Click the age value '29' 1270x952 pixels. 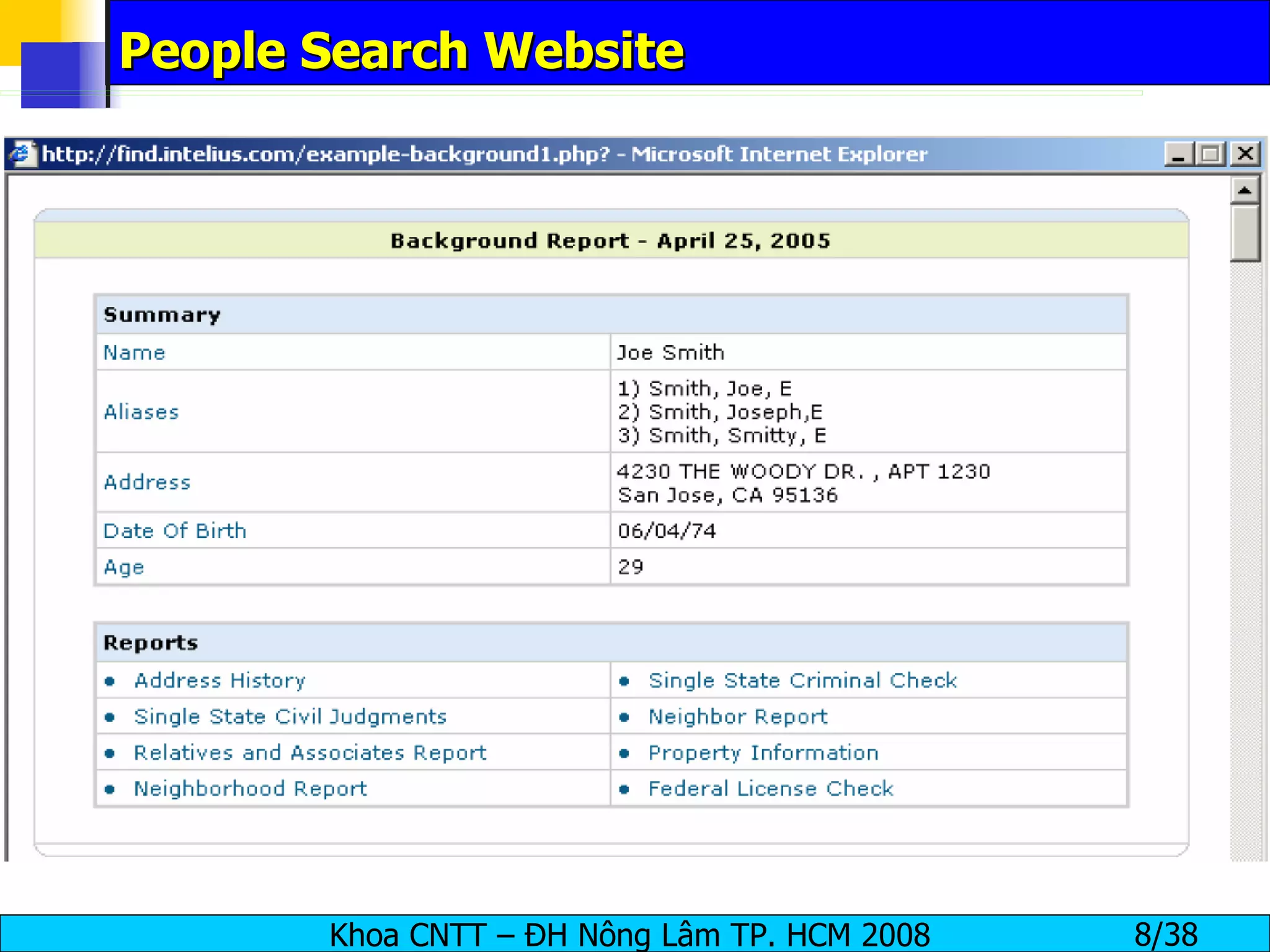tap(631, 566)
